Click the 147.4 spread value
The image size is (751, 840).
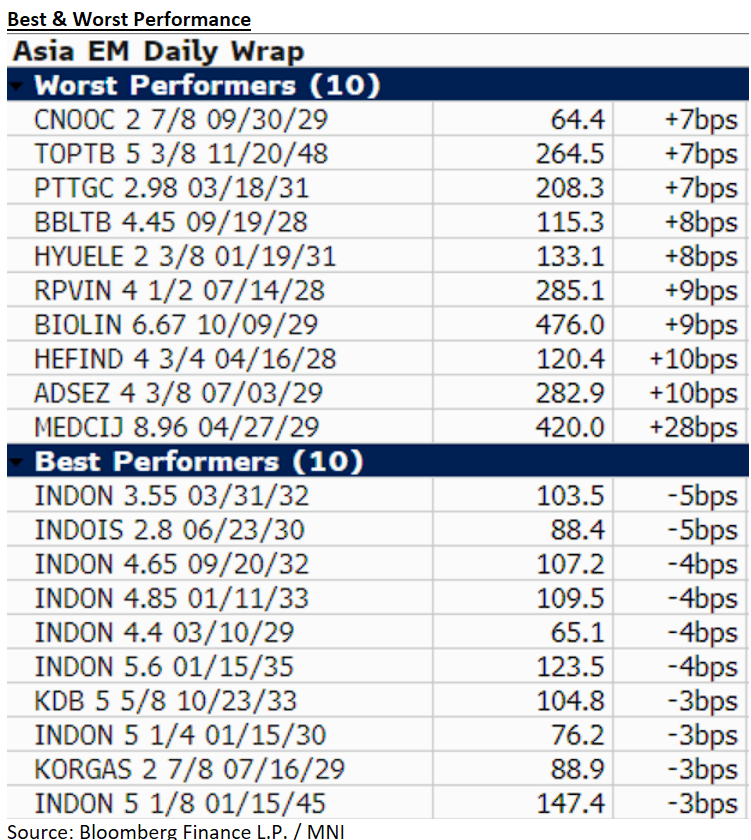[577, 802]
